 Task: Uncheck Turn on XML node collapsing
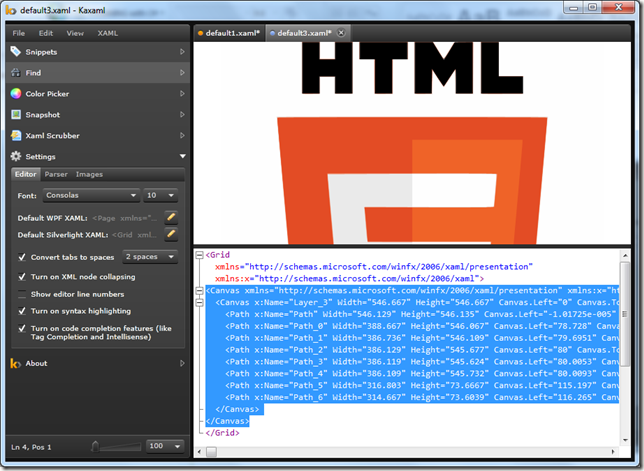[22, 276]
